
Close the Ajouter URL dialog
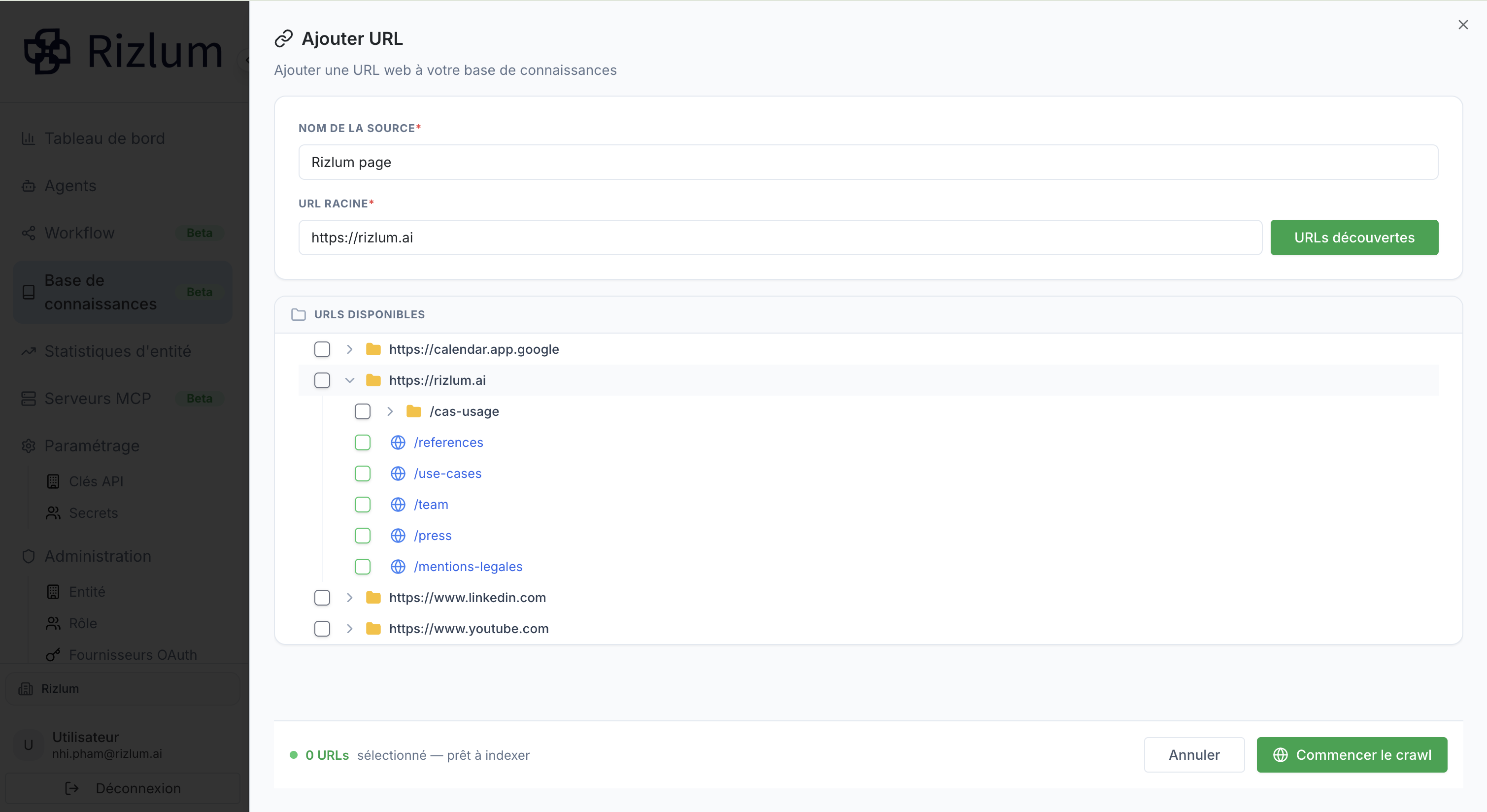(x=1463, y=25)
